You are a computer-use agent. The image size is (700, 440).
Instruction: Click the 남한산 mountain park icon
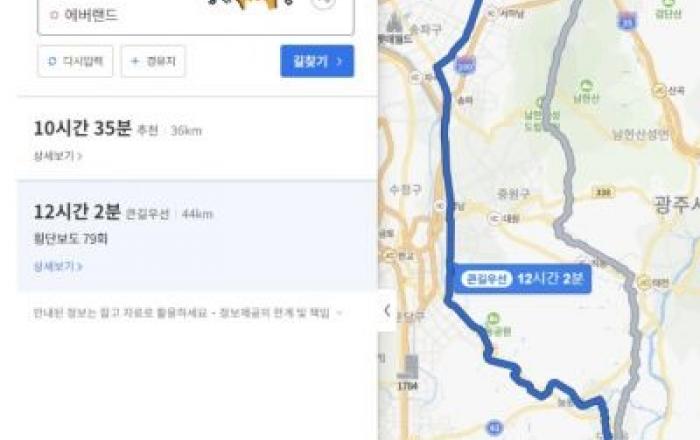click(x=586, y=85)
